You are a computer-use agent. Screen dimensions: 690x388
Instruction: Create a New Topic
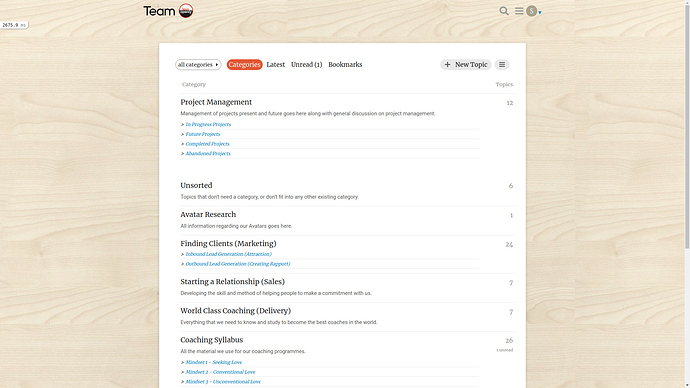click(x=466, y=65)
